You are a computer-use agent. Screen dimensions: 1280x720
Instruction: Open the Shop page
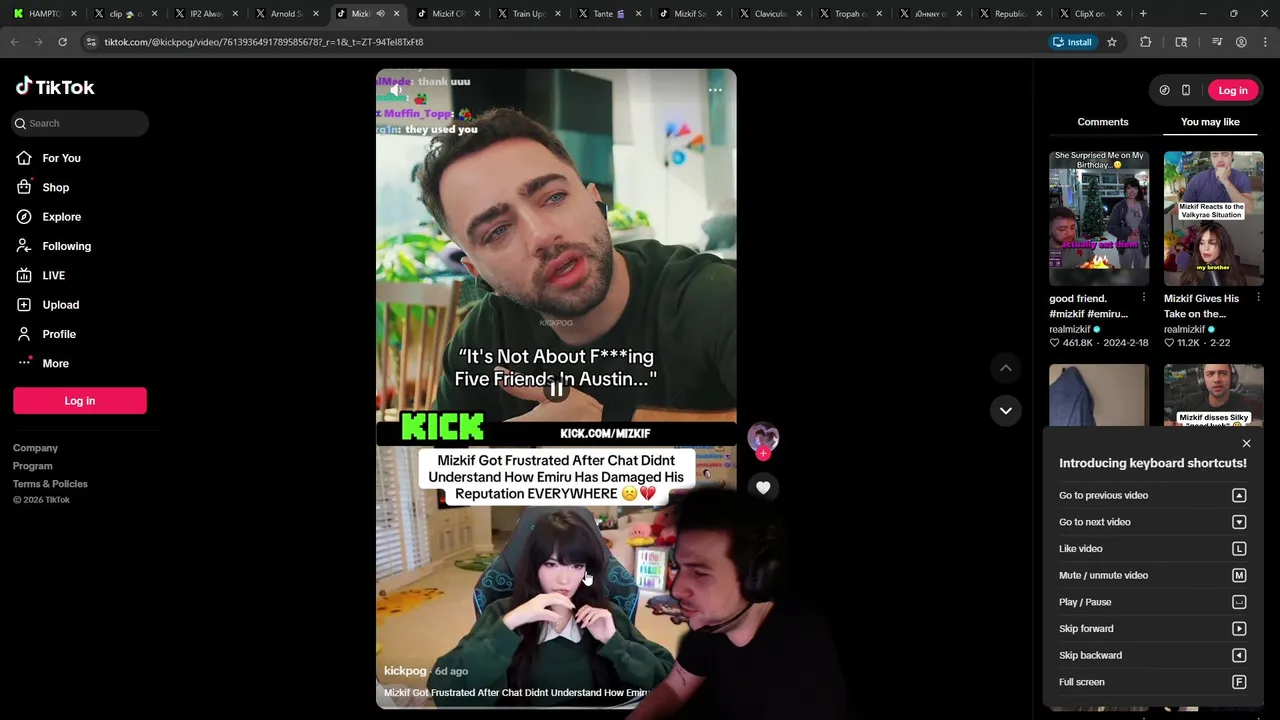tap(55, 187)
